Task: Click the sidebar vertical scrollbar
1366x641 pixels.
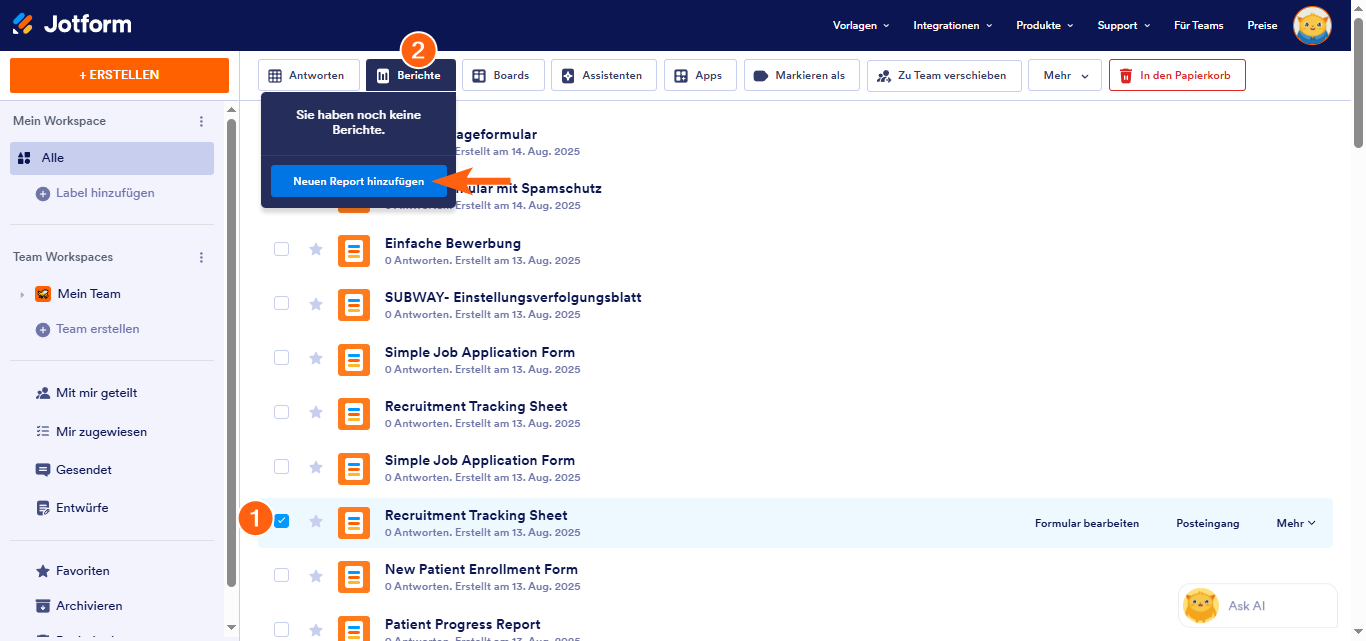Action: [x=231, y=350]
